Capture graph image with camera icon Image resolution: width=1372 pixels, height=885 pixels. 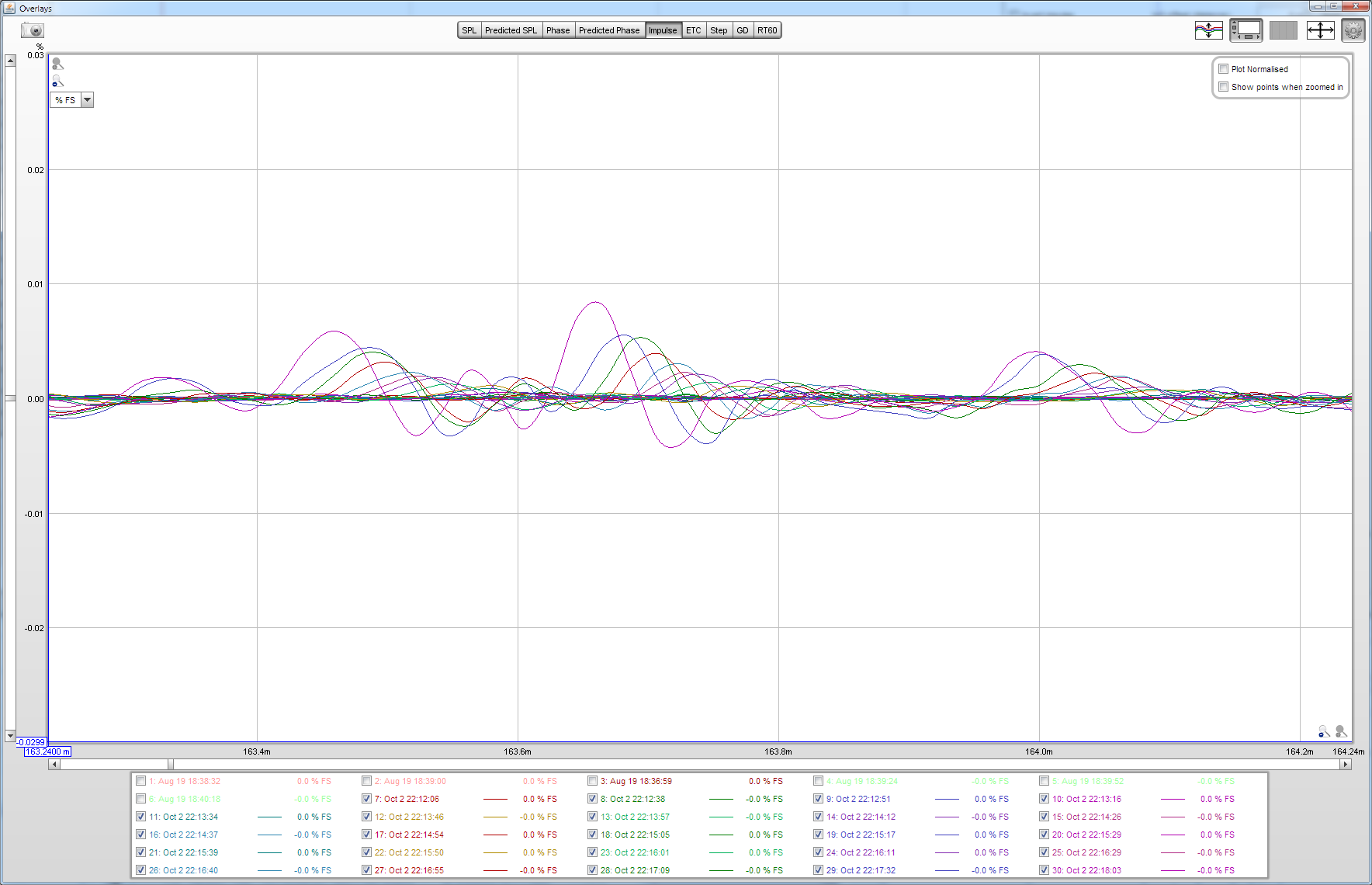click(x=33, y=30)
